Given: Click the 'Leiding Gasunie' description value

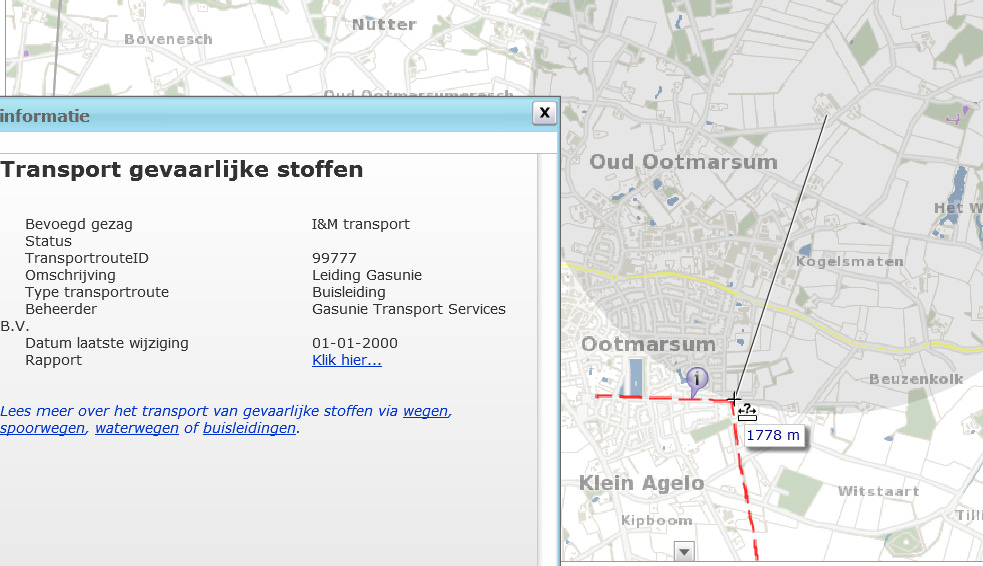Looking at the screenshot, I should 367,275.
